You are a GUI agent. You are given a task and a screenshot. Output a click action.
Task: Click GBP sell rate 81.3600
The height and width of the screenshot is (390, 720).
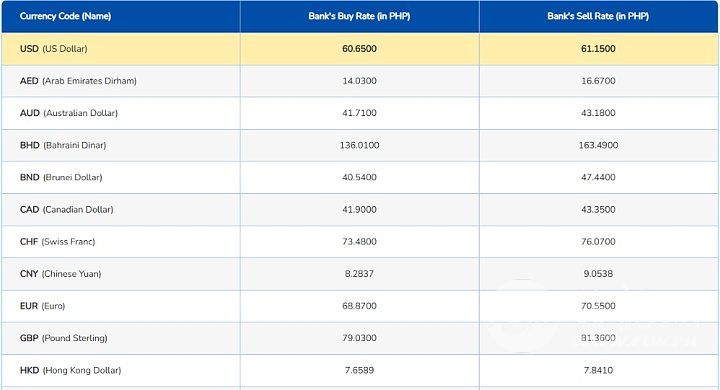598,338
